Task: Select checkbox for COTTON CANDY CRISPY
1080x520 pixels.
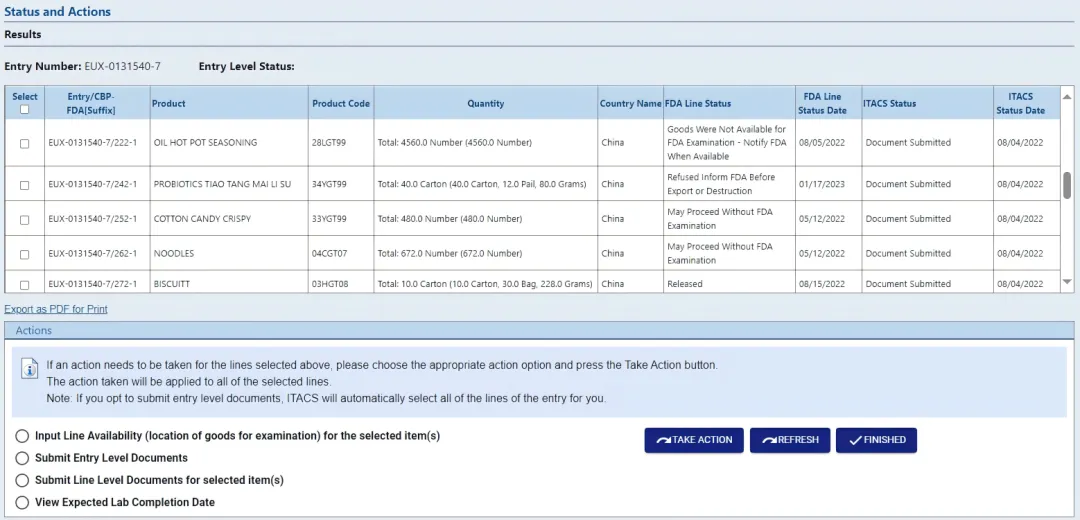Action: click(25, 219)
